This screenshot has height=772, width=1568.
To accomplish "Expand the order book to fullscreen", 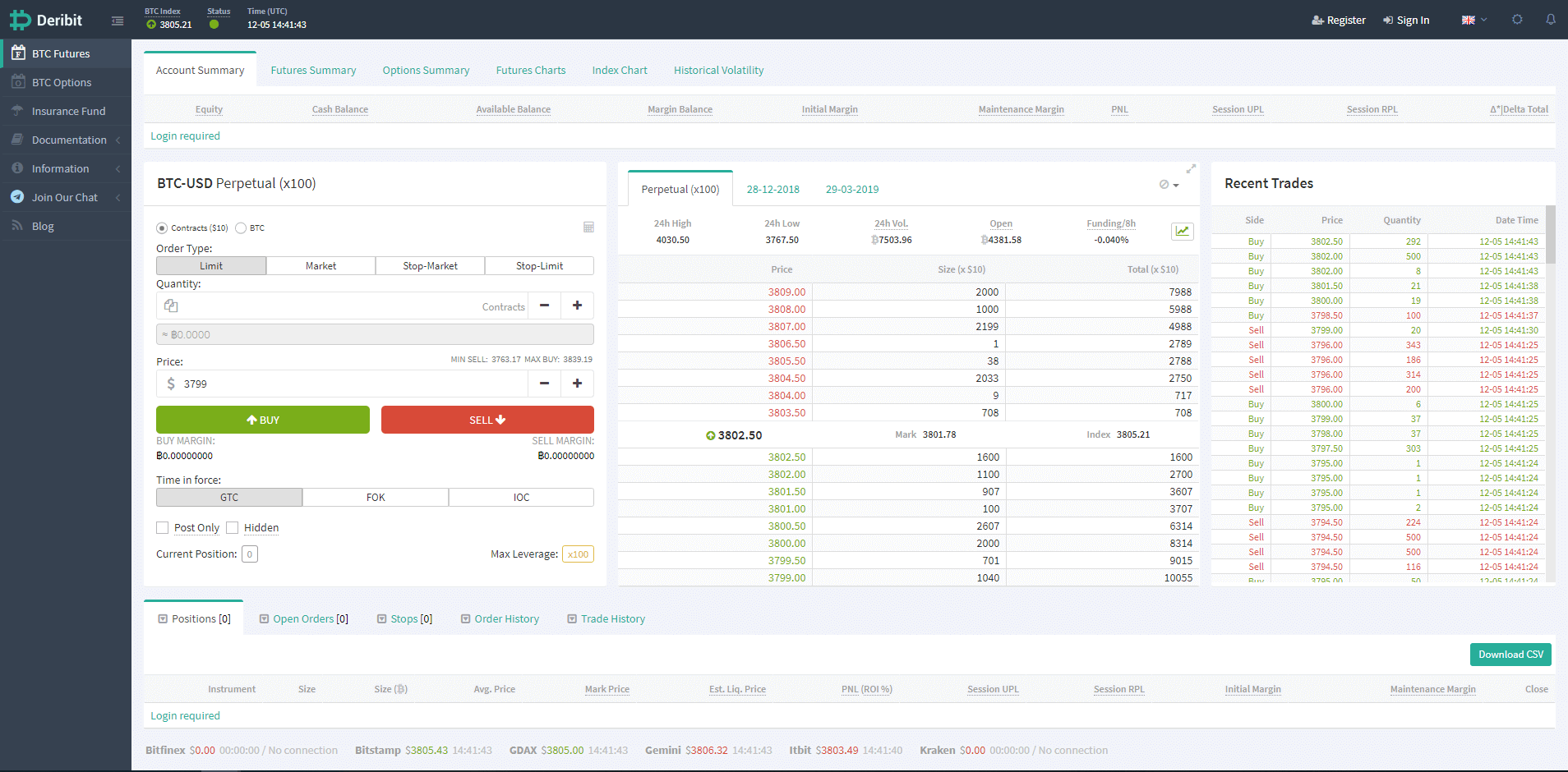I will (1191, 168).
